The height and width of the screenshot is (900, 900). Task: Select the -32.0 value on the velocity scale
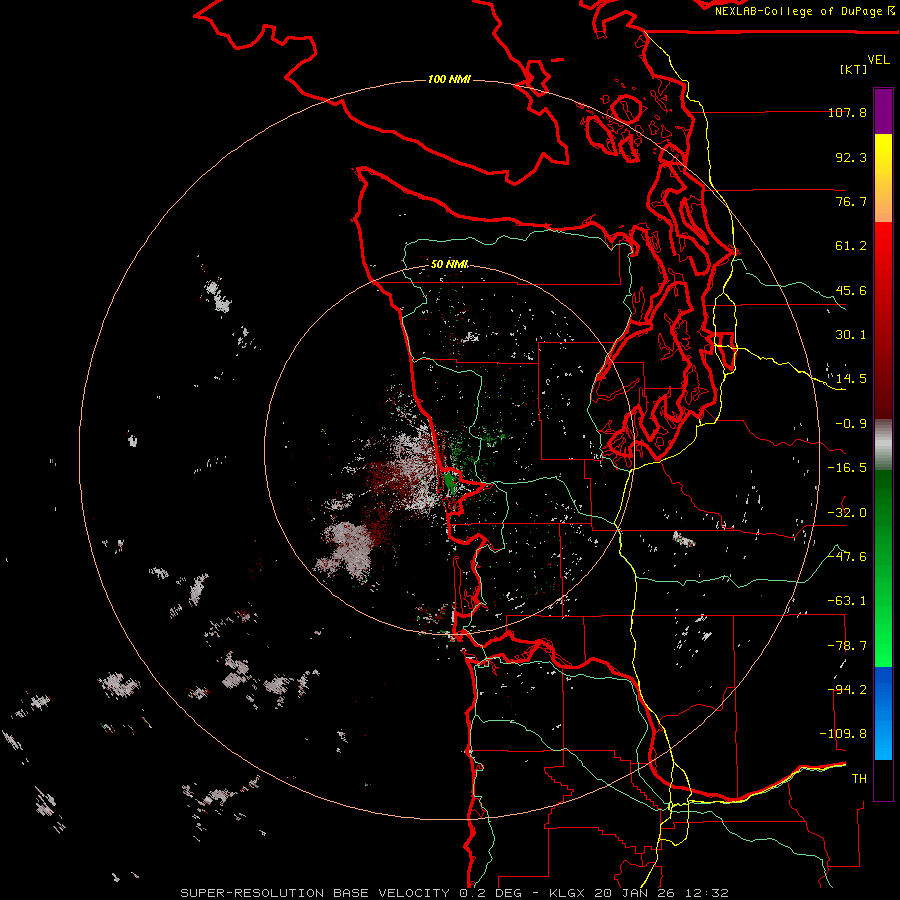point(847,513)
